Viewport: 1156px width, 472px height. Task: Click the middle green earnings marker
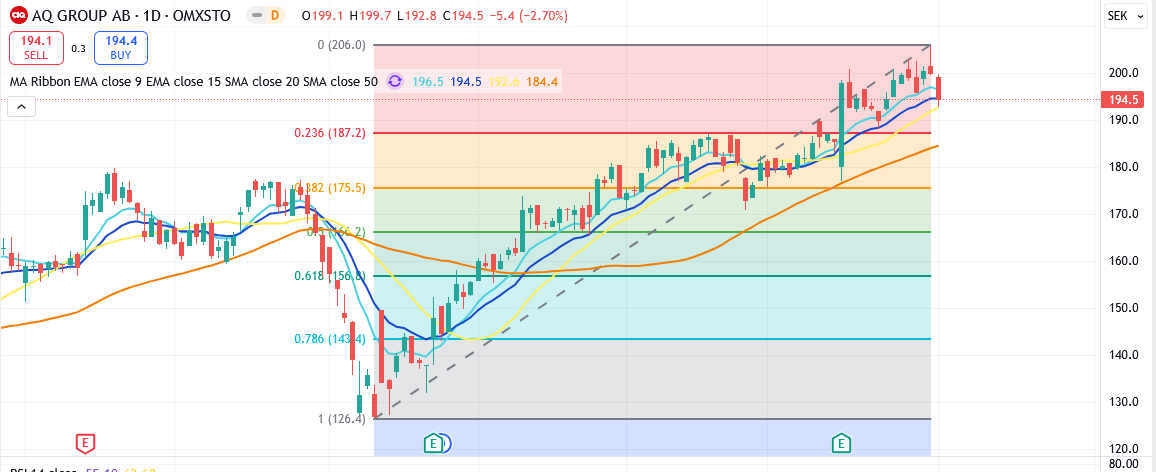pos(433,442)
